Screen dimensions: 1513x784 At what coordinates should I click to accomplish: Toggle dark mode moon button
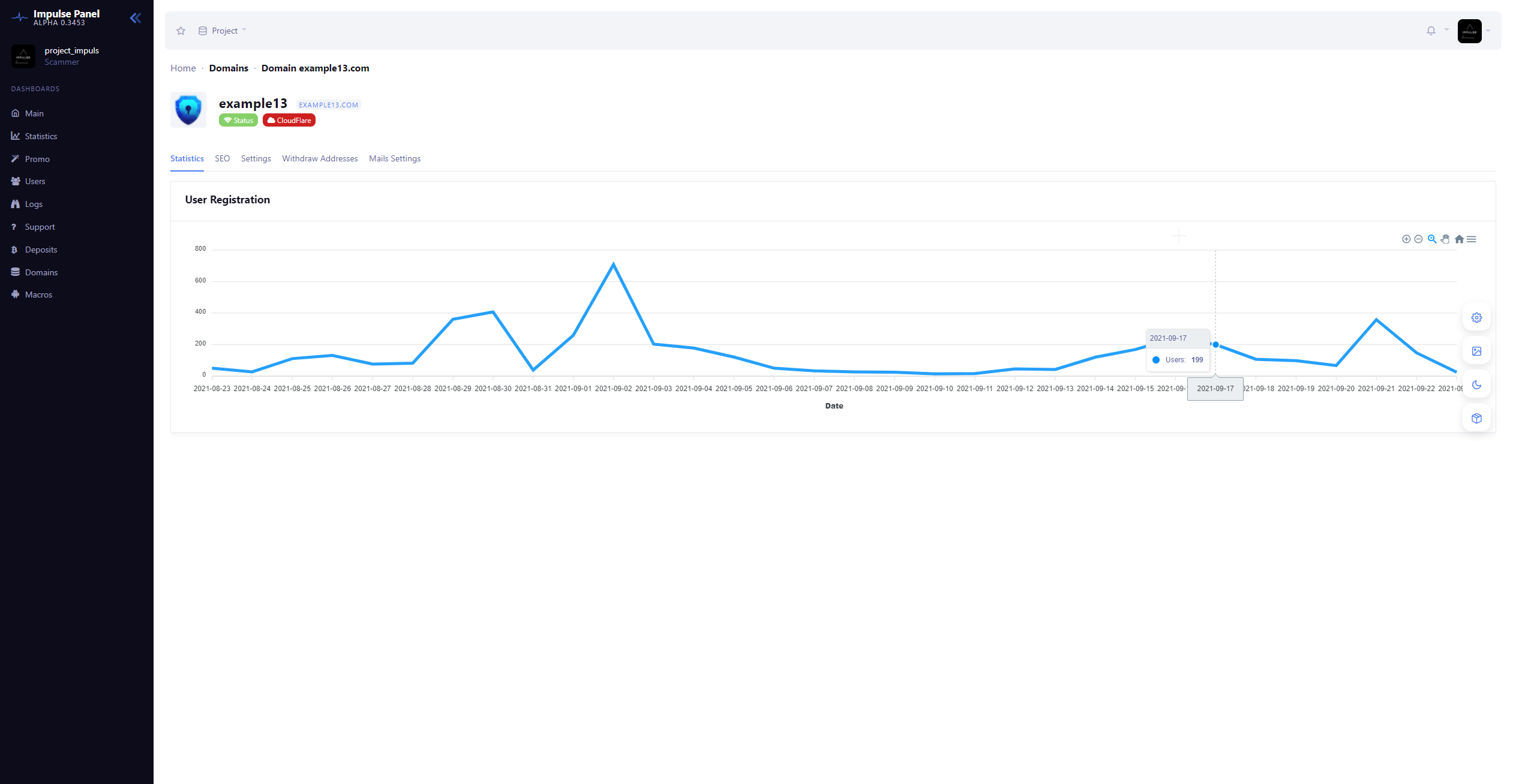pyautogui.click(x=1476, y=385)
